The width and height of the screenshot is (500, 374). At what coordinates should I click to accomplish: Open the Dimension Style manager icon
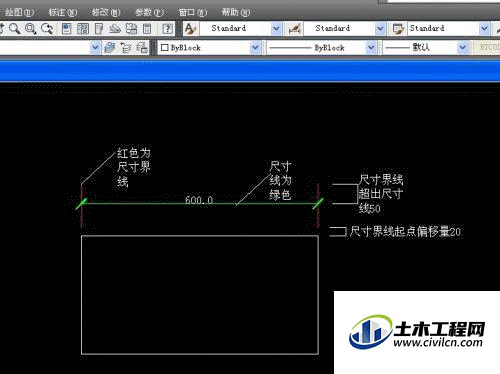(x=295, y=29)
